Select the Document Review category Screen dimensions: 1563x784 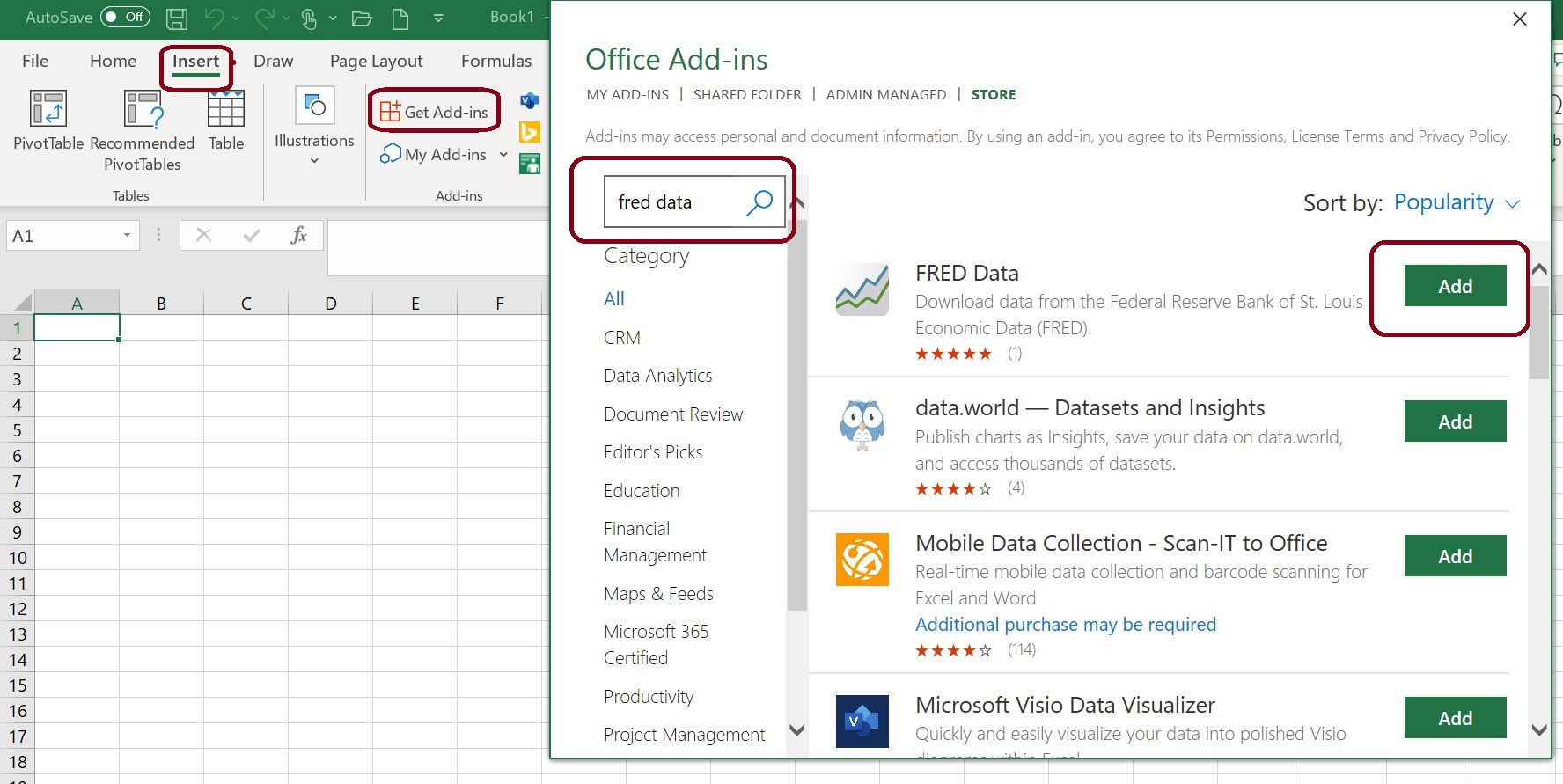(x=673, y=414)
